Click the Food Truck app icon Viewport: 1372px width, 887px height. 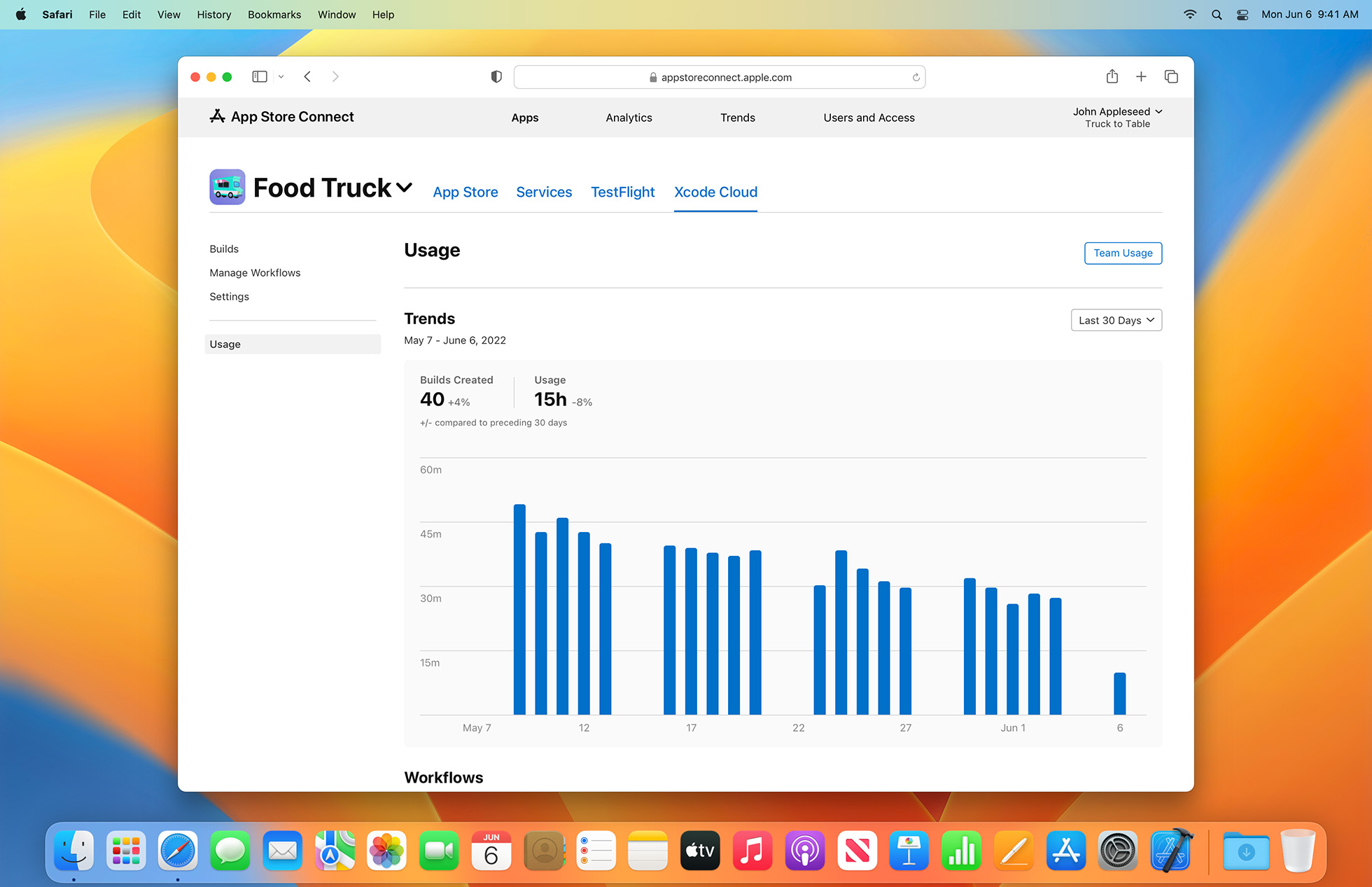point(227,187)
